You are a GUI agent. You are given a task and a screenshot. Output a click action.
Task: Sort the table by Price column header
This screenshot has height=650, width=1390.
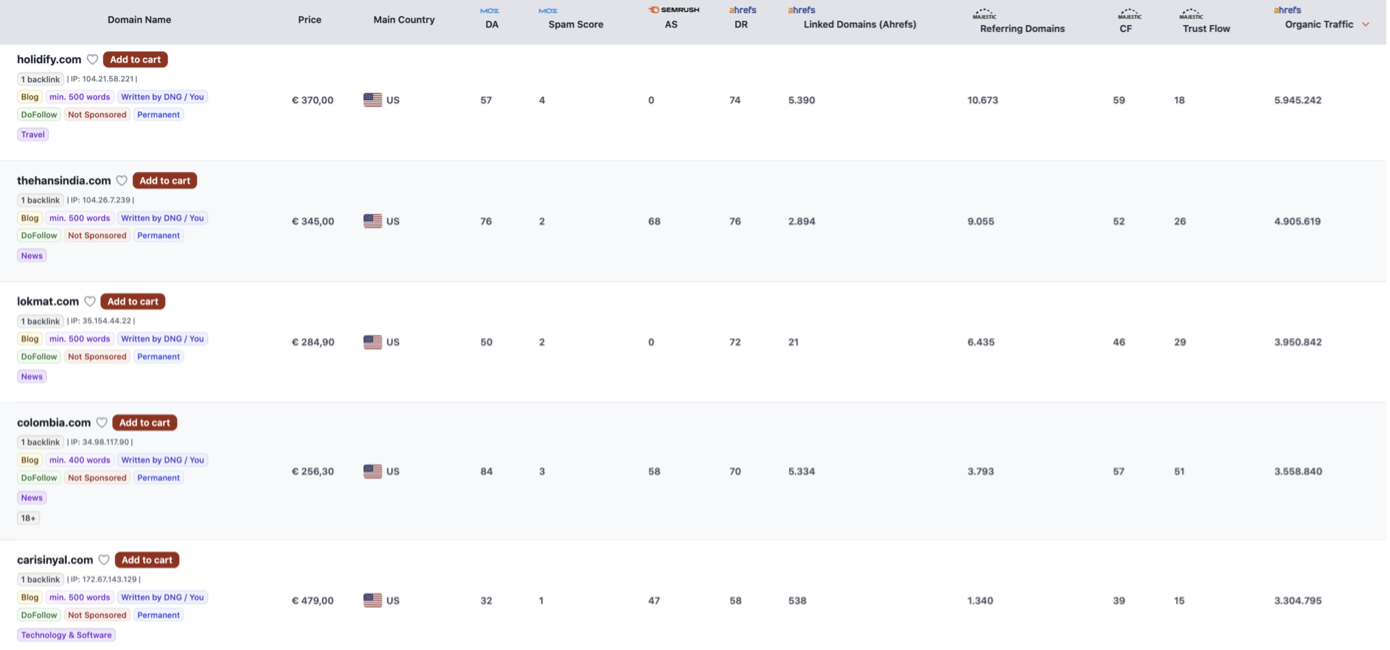tap(309, 20)
